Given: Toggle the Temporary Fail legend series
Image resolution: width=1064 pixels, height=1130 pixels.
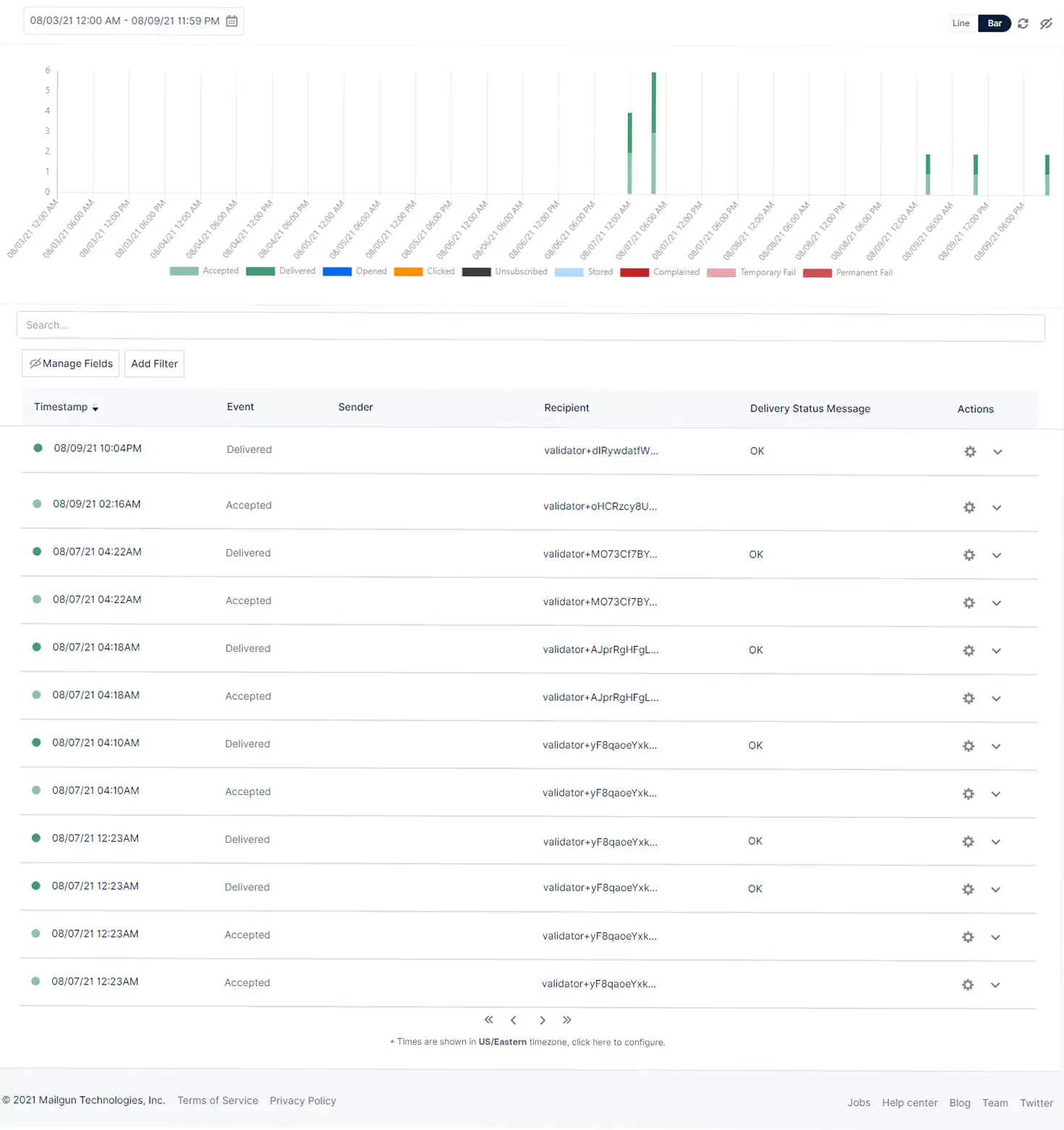Looking at the screenshot, I should click(x=752, y=273).
